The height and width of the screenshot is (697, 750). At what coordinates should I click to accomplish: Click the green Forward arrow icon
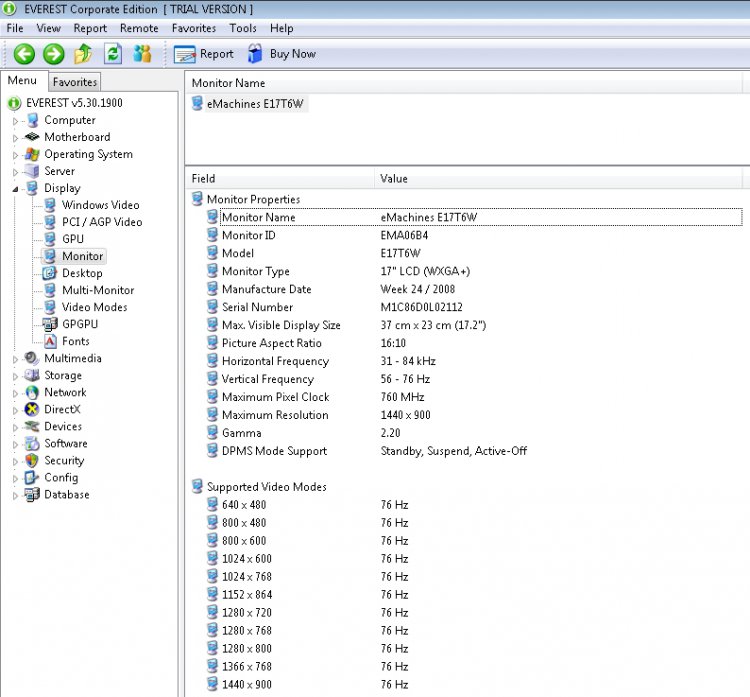54,54
